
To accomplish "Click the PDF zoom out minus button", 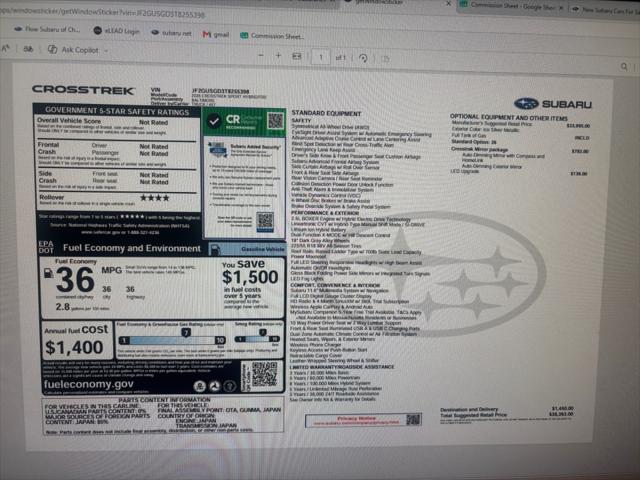I will click(261, 55).
